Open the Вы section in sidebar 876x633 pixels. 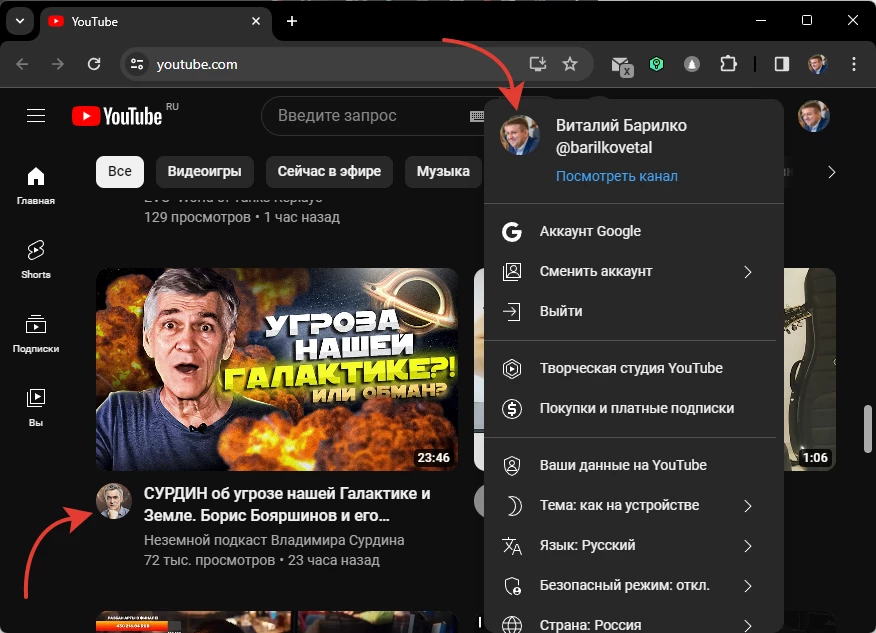click(x=35, y=407)
